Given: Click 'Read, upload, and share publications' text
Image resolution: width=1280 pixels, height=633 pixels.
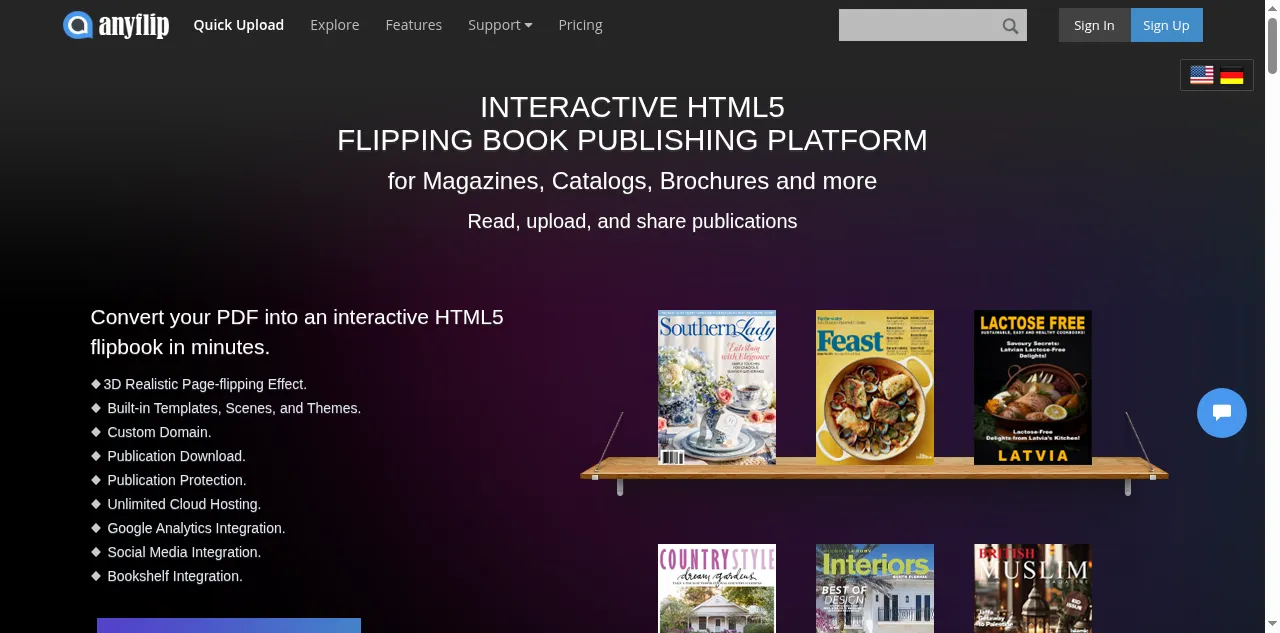Looking at the screenshot, I should coord(632,221).
